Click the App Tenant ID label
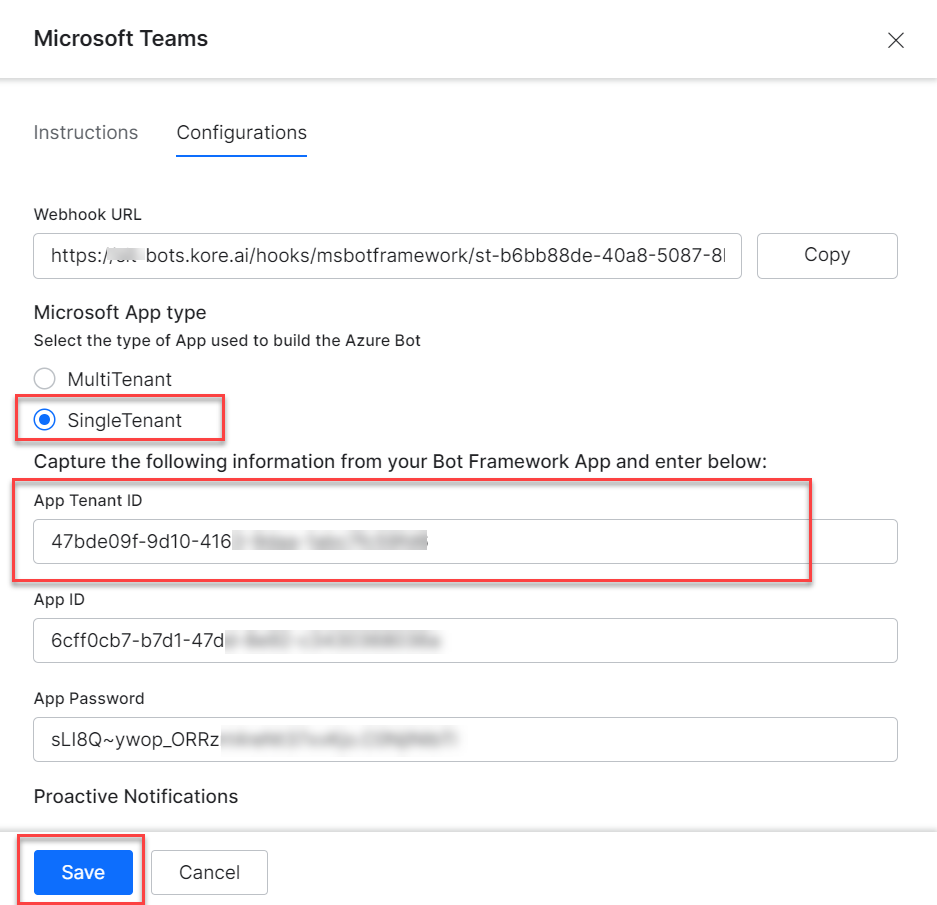This screenshot has height=905, width=937. click(88, 500)
